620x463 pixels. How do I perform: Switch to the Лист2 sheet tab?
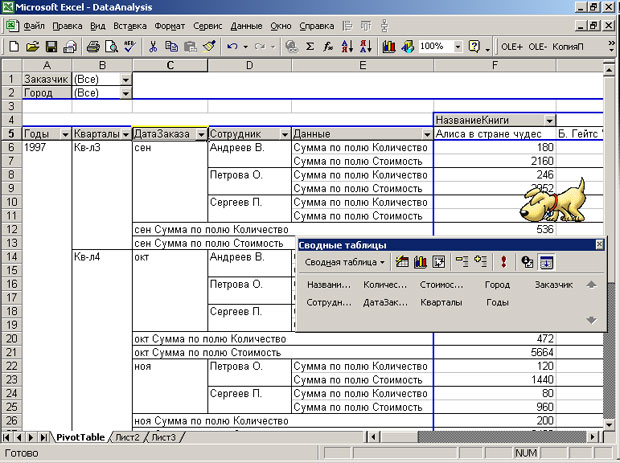point(126,438)
